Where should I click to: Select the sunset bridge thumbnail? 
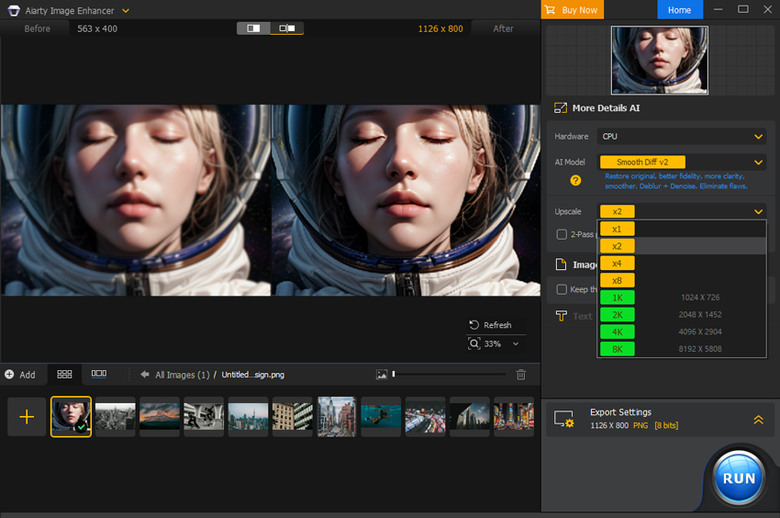point(159,416)
